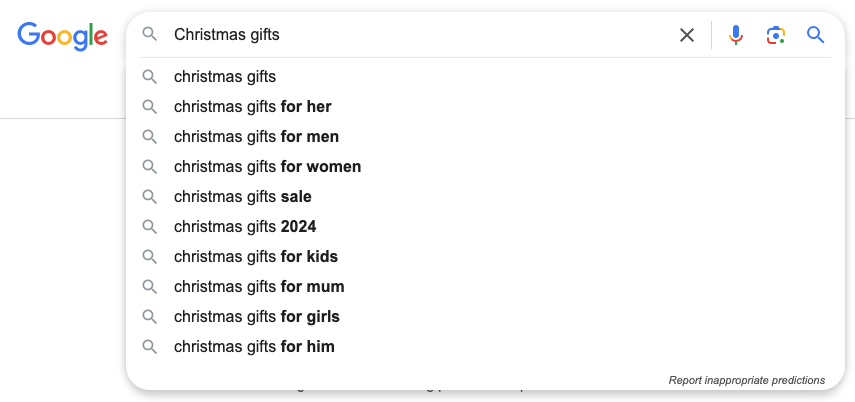Select the plain 'christmas gifts' suggestion
Screen dimensions: 855x402
[x=225, y=77]
